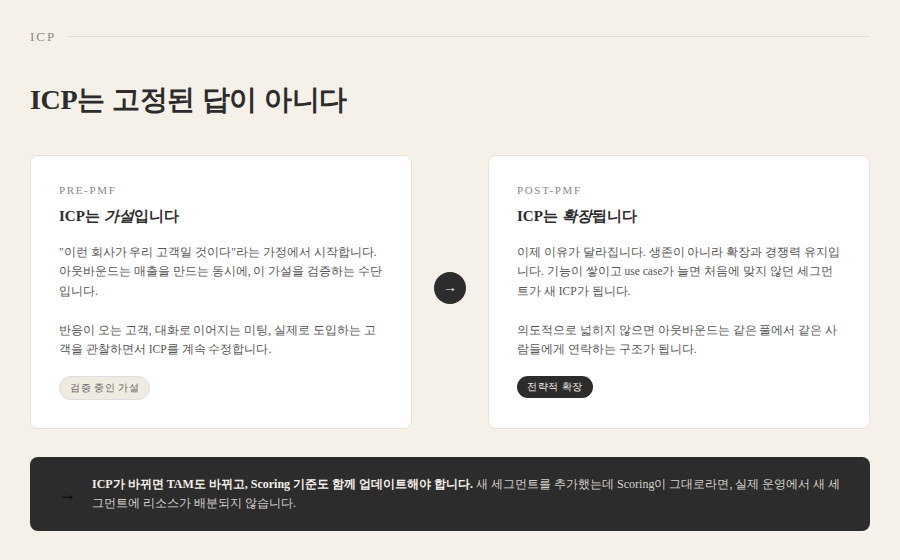Click the main heading 'ICP는 고정된 답이 아니다'
The image size is (900, 560).
pyautogui.click(x=188, y=100)
